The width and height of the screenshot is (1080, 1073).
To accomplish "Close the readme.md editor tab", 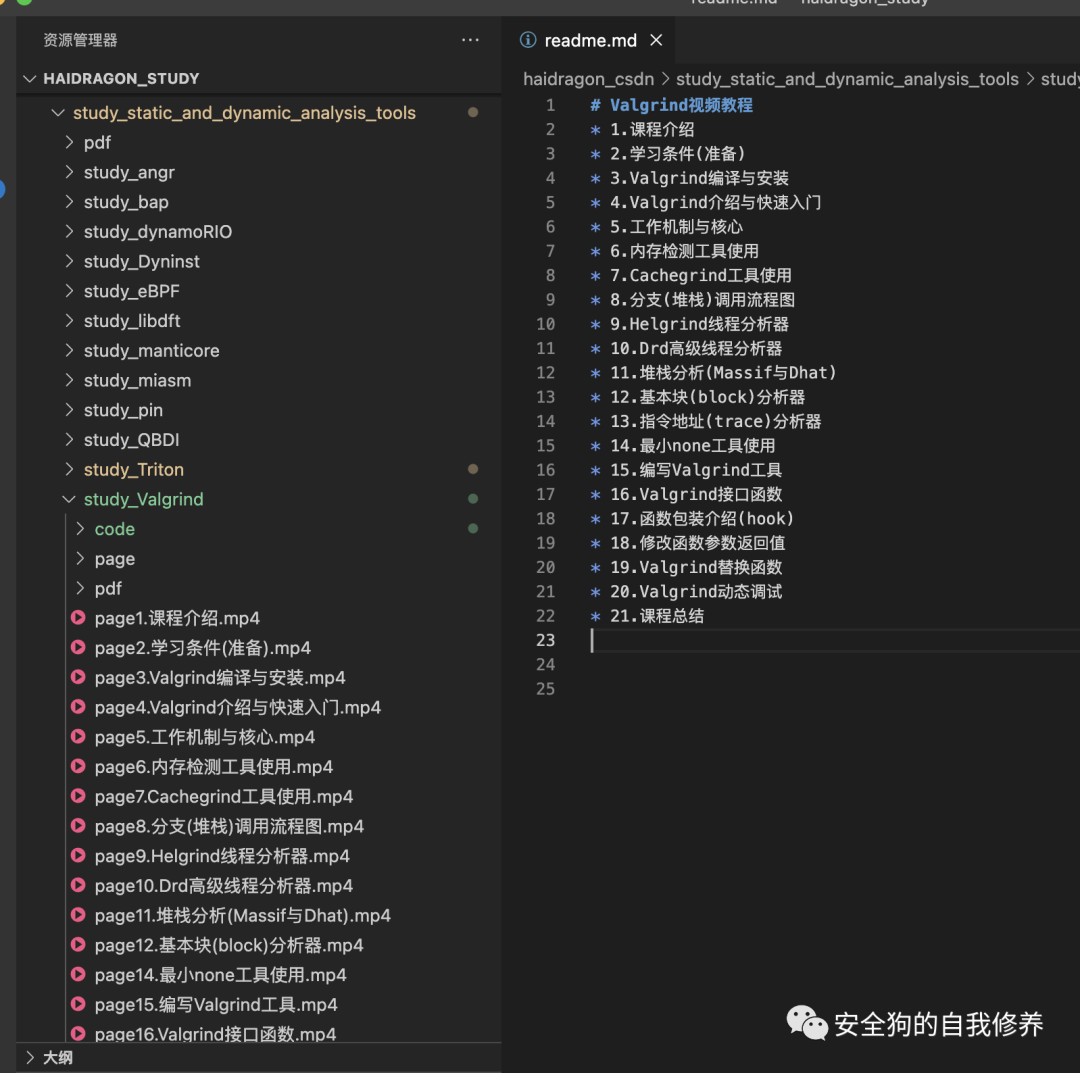I will (656, 40).
